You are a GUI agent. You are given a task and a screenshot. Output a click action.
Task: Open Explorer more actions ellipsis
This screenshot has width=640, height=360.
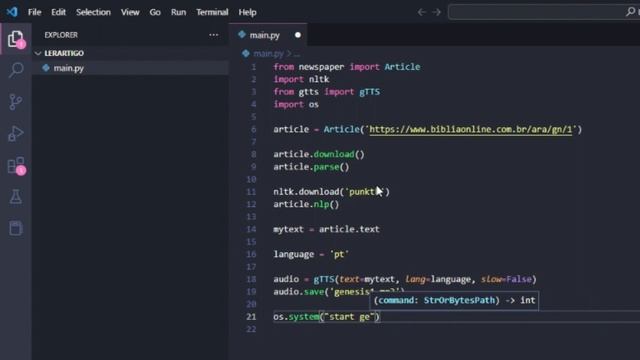point(213,35)
